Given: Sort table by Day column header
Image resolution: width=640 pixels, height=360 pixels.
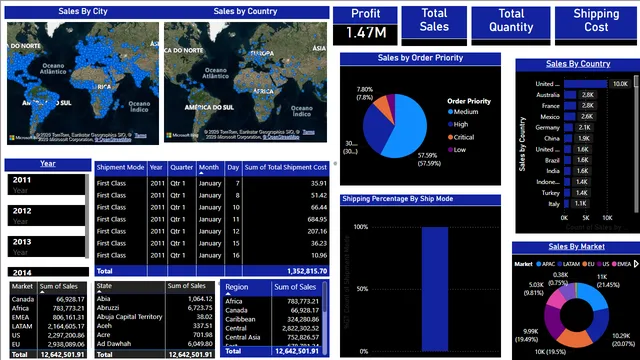Looking at the screenshot, I should coord(233,167).
